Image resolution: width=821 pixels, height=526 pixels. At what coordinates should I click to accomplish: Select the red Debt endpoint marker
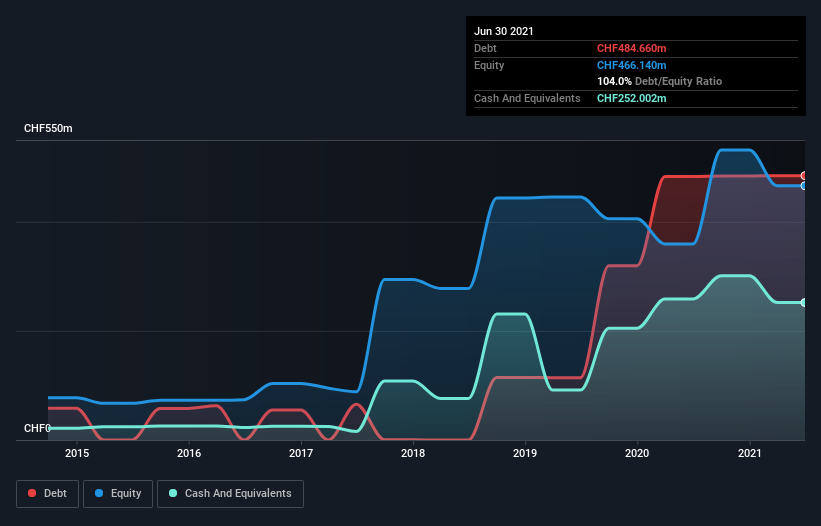tap(804, 176)
